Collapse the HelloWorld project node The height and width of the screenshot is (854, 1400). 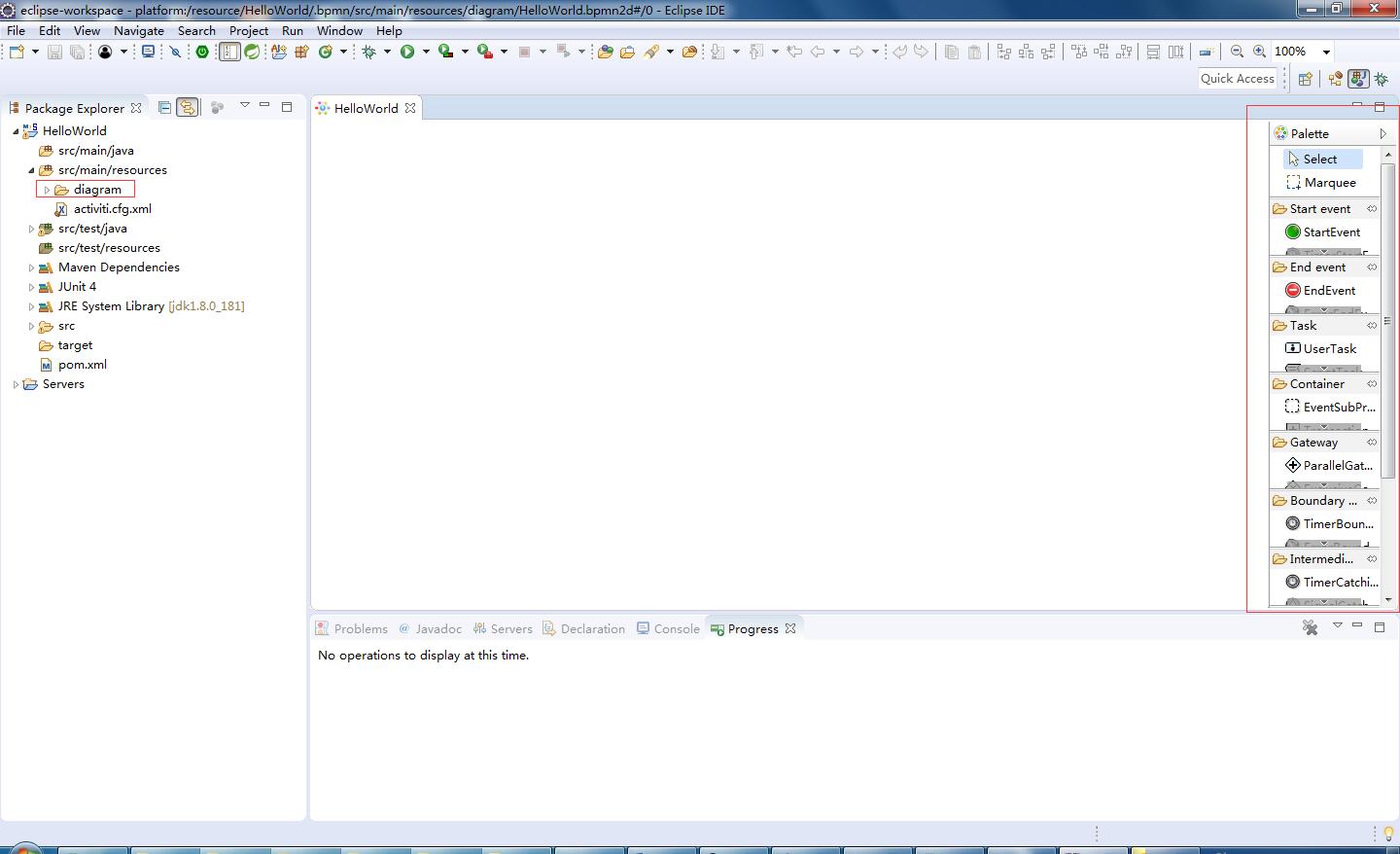[x=16, y=131]
